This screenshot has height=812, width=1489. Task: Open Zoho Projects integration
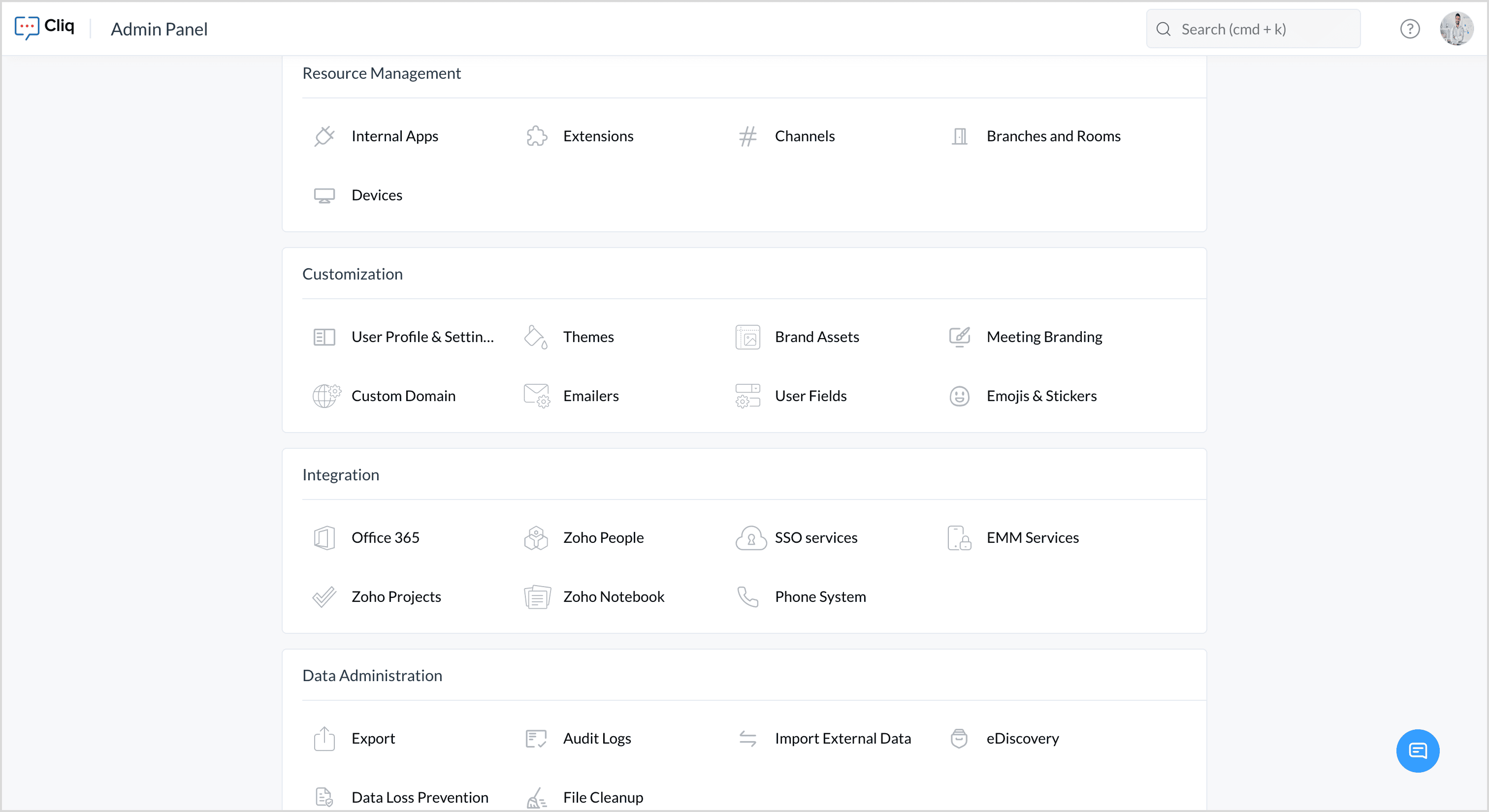(x=396, y=596)
